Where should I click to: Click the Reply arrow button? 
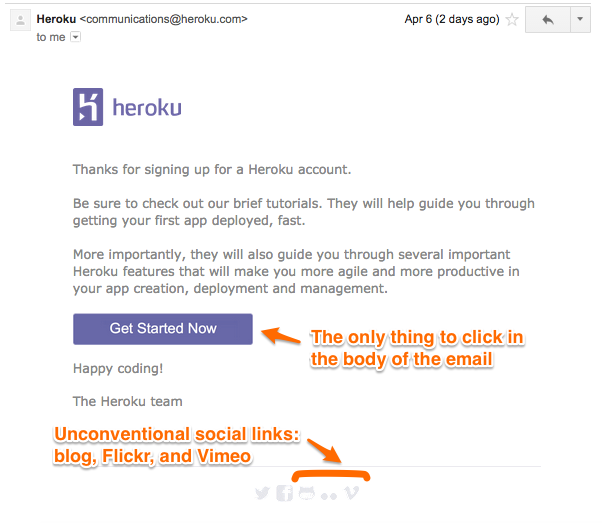547,20
